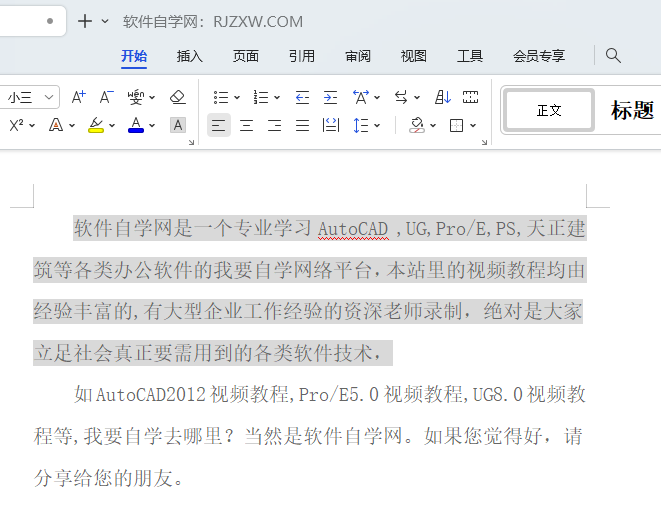Image resolution: width=661 pixels, height=518 pixels.
Task: Switch to the 页面 tab
Action: tap(246, 56)
